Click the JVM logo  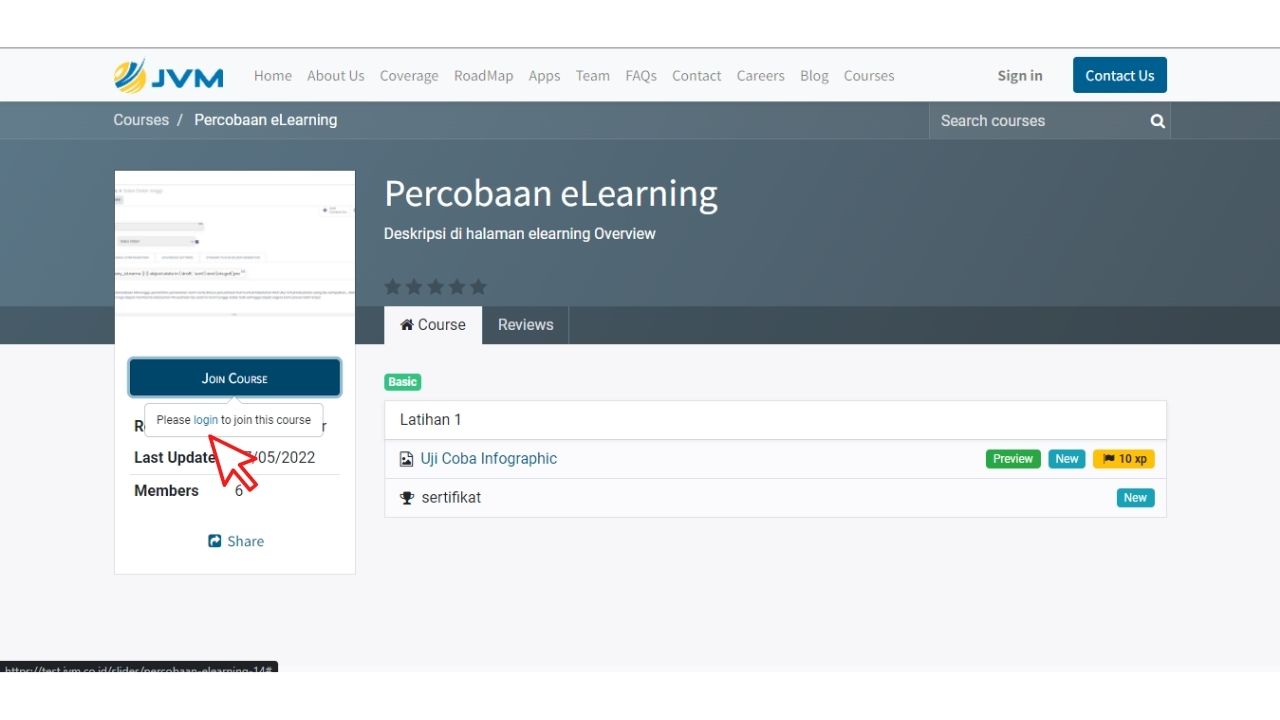click(x=169, y=76)
